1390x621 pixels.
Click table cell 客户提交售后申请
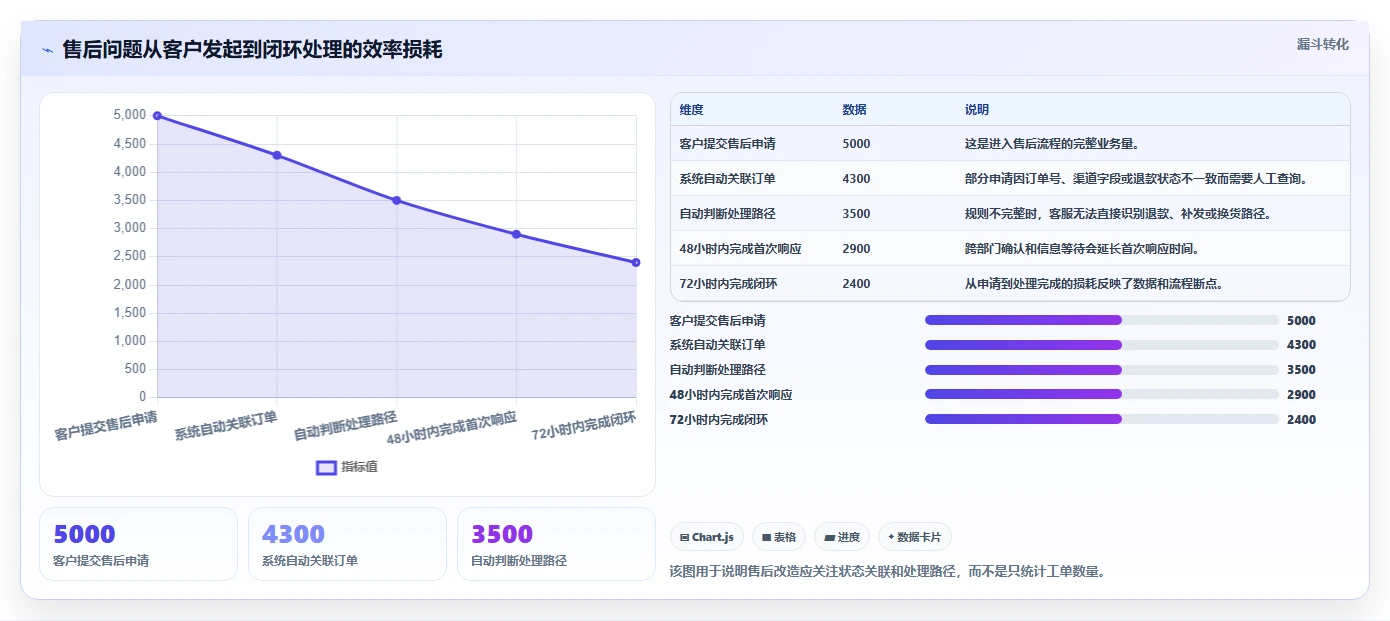point(727,144)
